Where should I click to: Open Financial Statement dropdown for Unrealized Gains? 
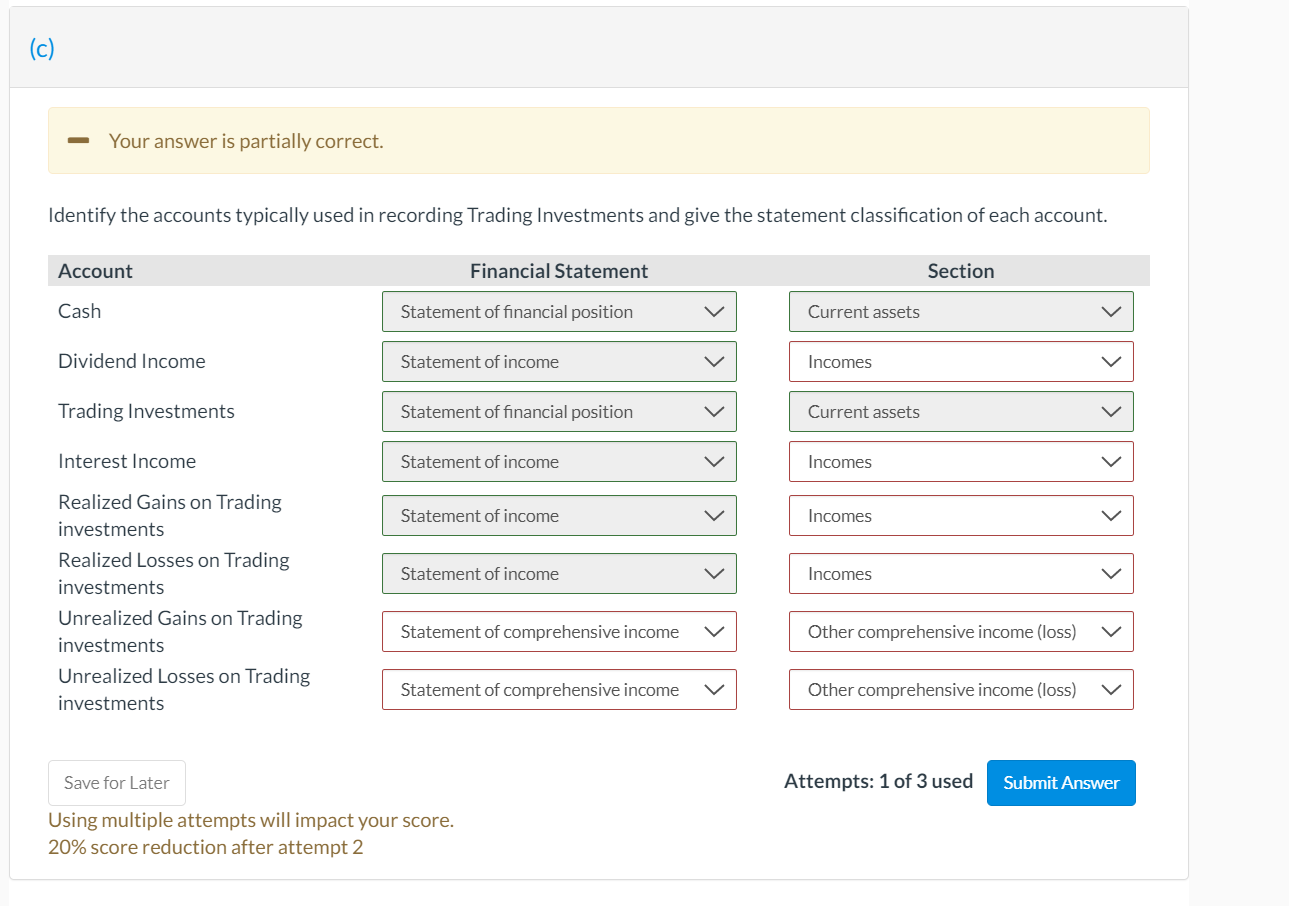point(559,631)
